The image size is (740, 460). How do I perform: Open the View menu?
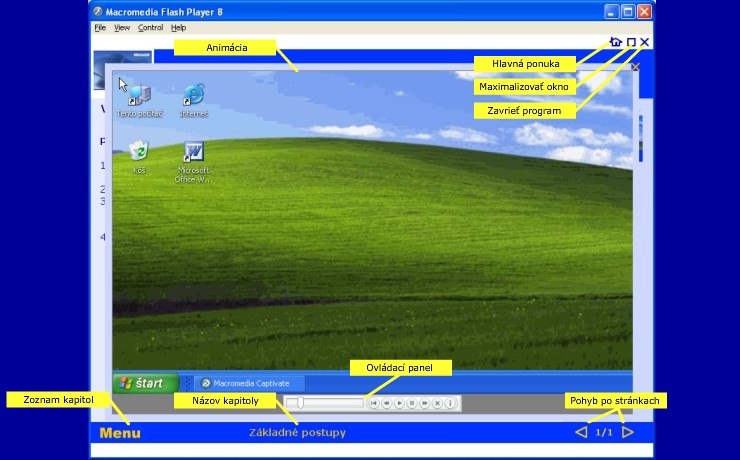point(122,28)
